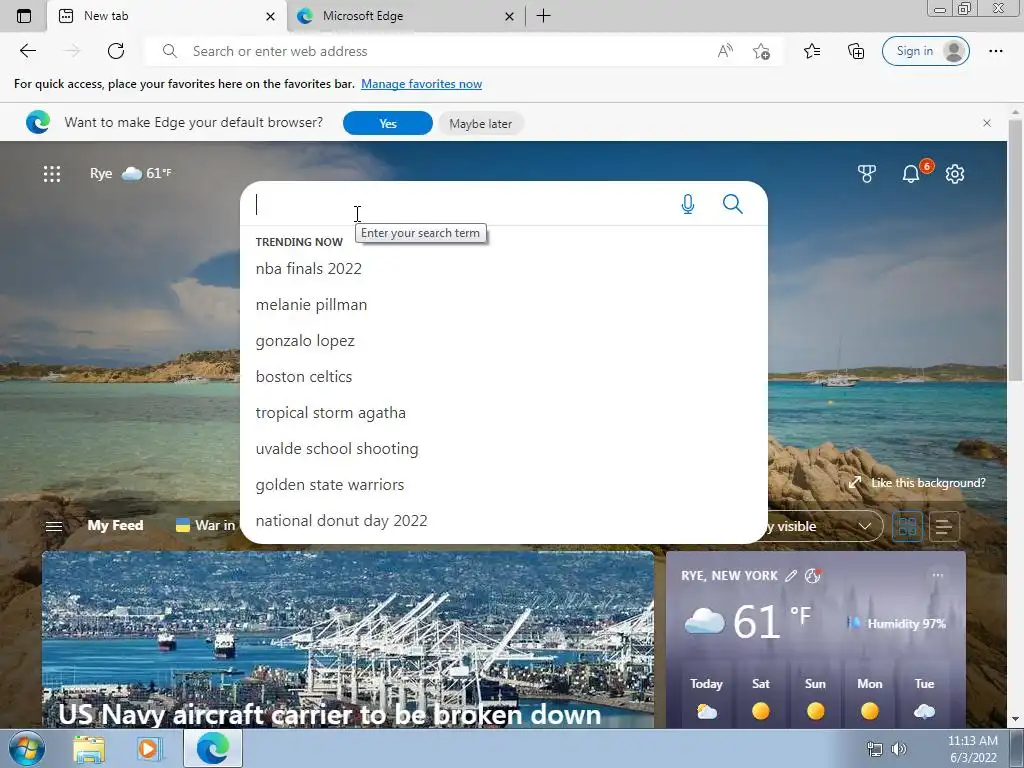Open Windows Start button
This screenshot has height=768, width=1024.
tap(27, 748)
